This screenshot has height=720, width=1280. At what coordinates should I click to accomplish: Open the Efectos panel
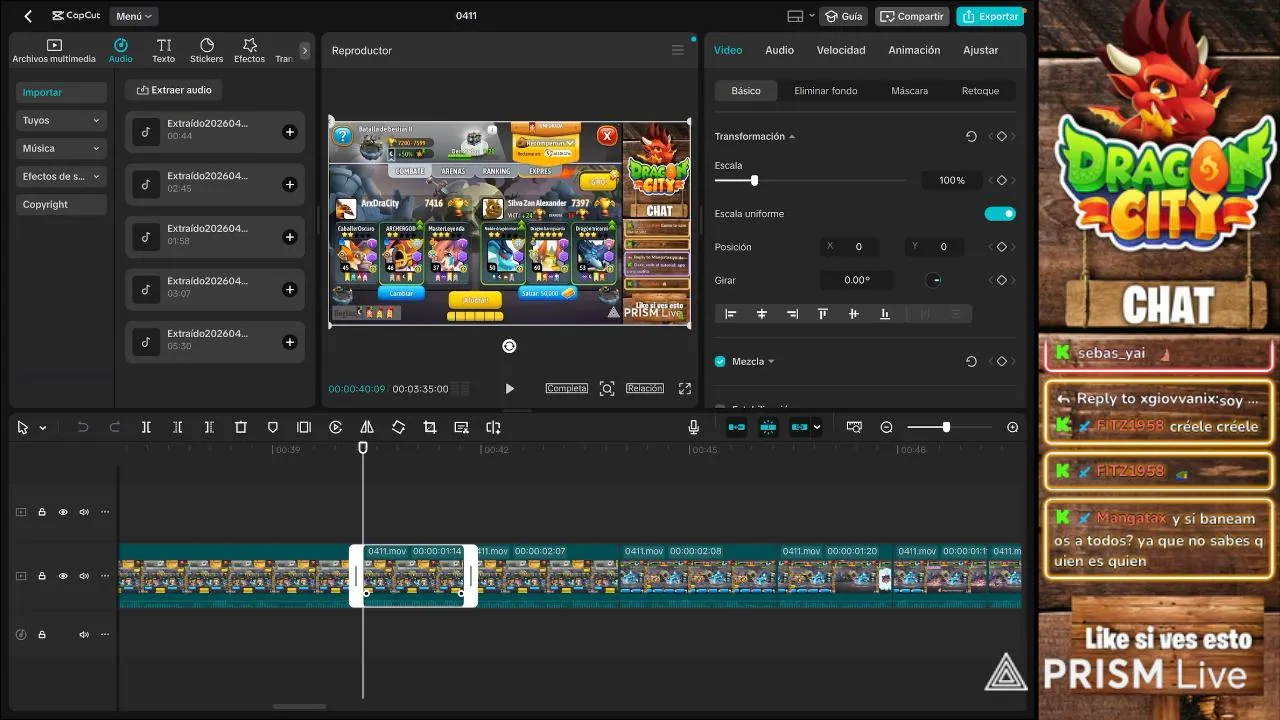pos(249,51)
